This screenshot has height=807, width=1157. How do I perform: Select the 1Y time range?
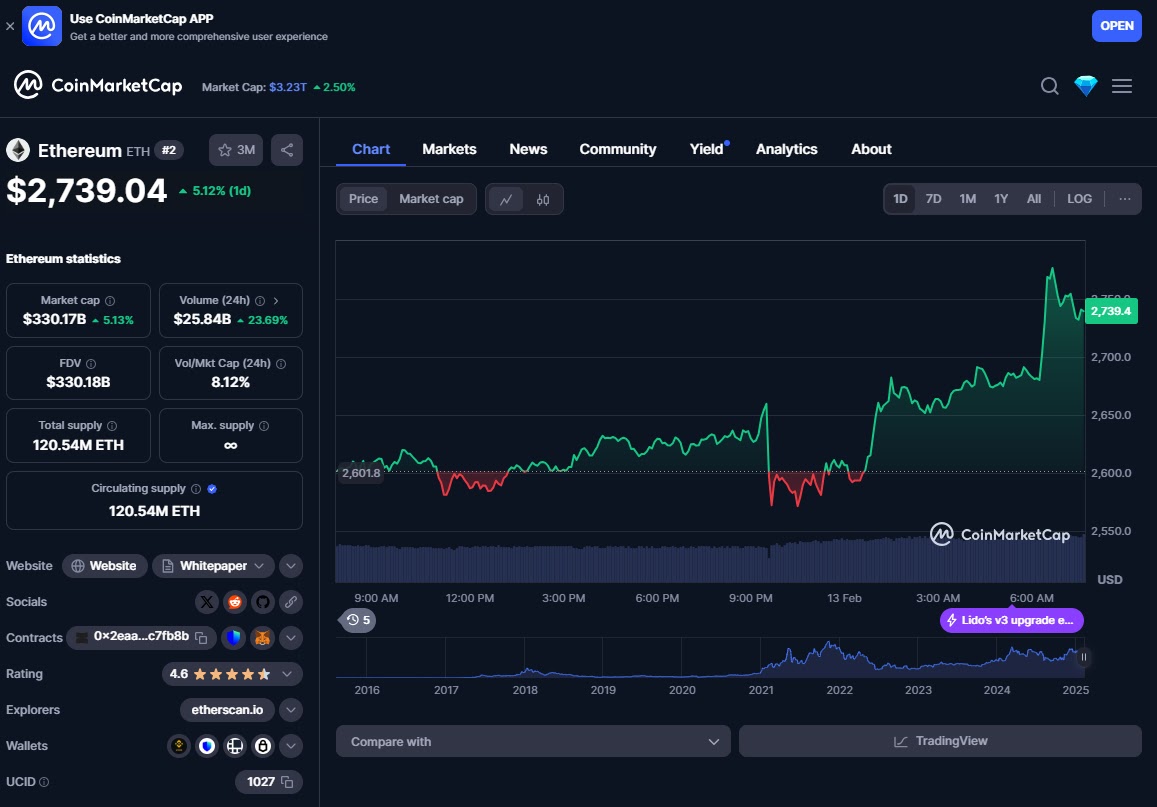pos(1001,198)
